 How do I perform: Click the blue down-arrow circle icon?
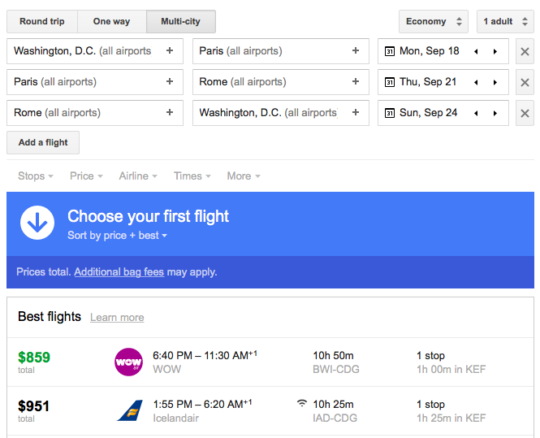point(37,223)
